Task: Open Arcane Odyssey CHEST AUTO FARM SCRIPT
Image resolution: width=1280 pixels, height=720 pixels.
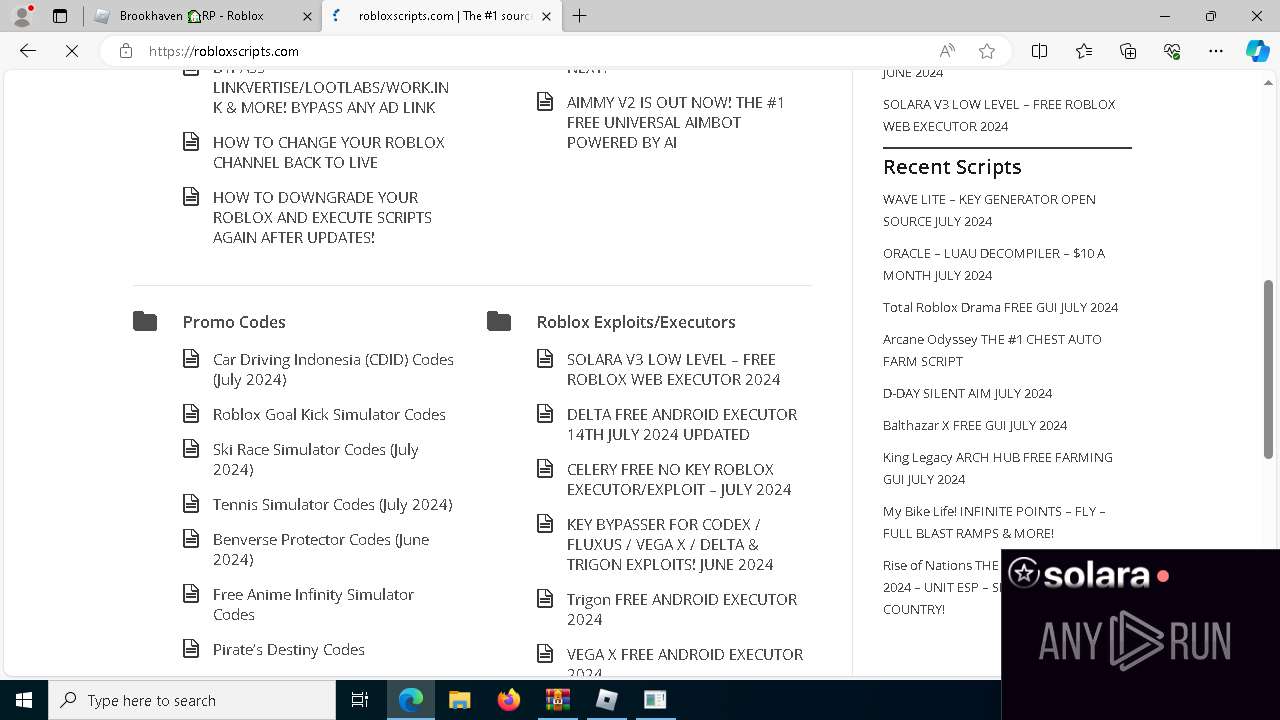Action: [x=992, y=350]
